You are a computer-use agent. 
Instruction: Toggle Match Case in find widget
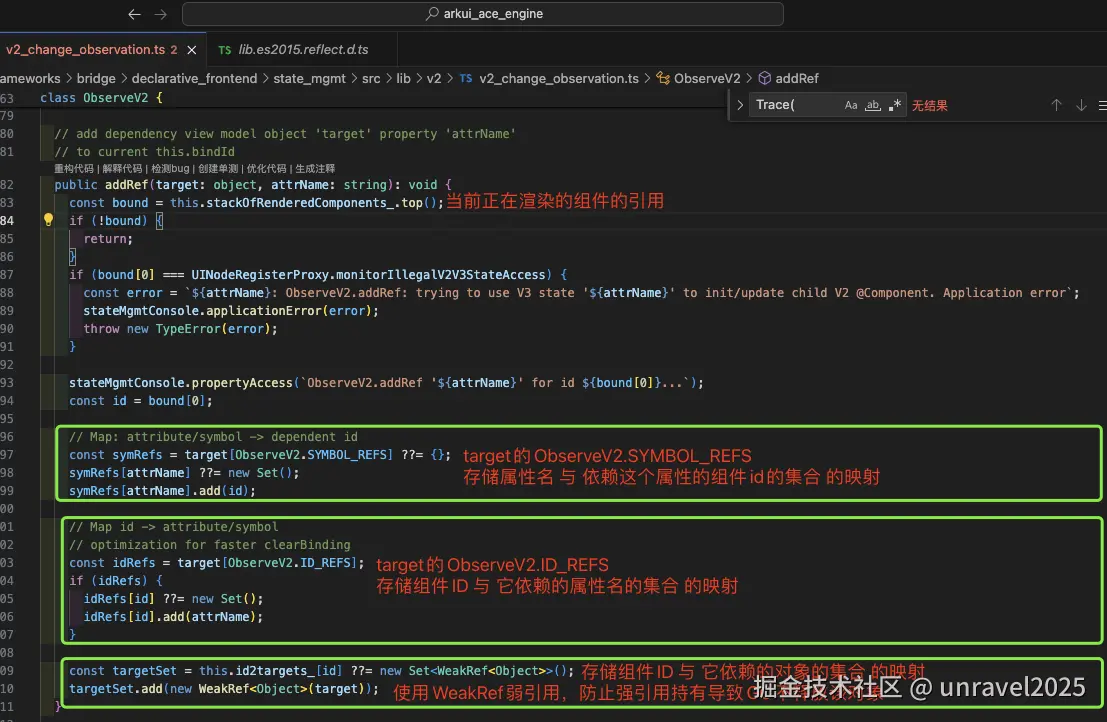pos(851,105)
